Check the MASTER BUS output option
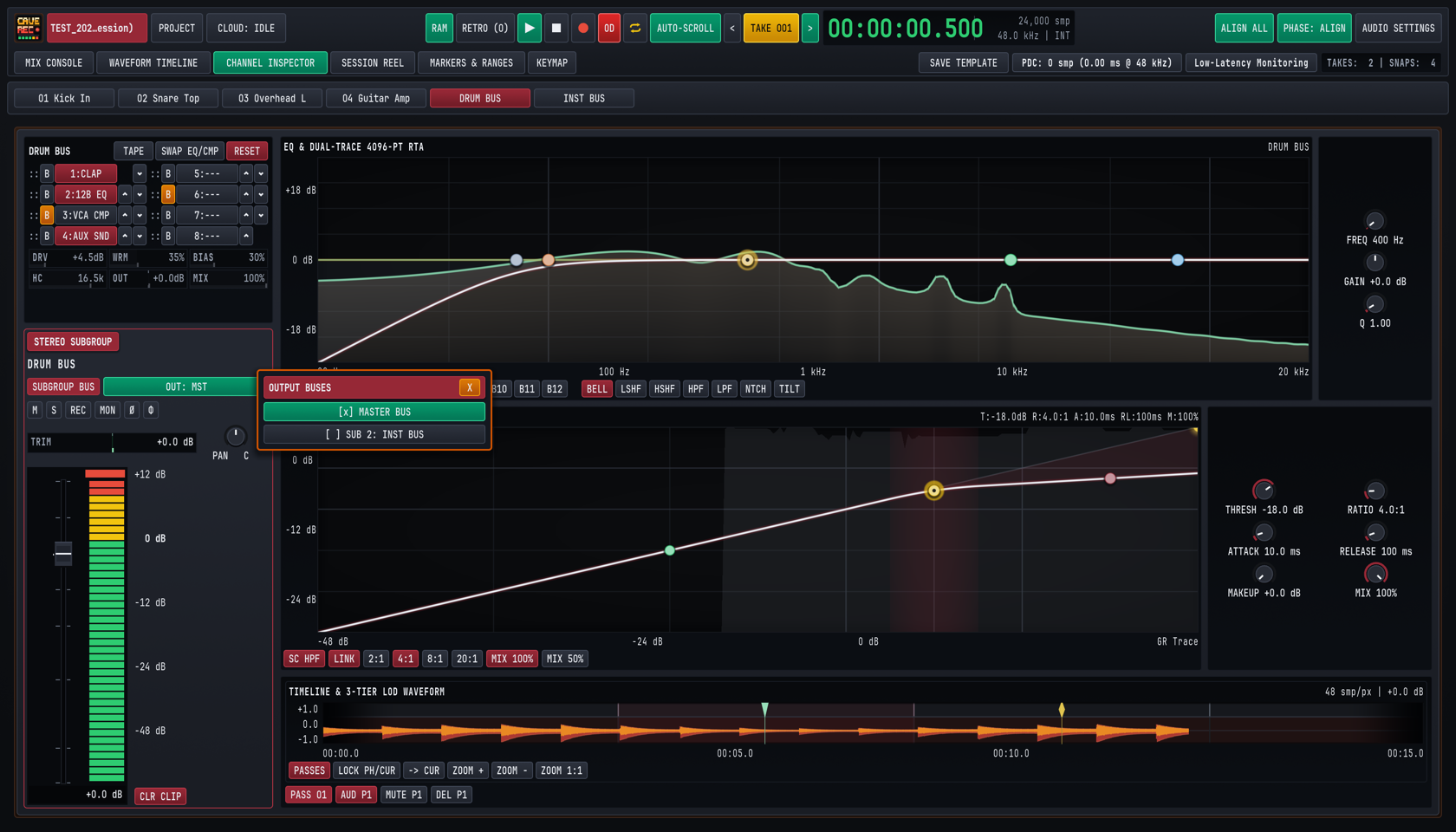Screen dimensions: 1456x832 click(x=374, y=412)
